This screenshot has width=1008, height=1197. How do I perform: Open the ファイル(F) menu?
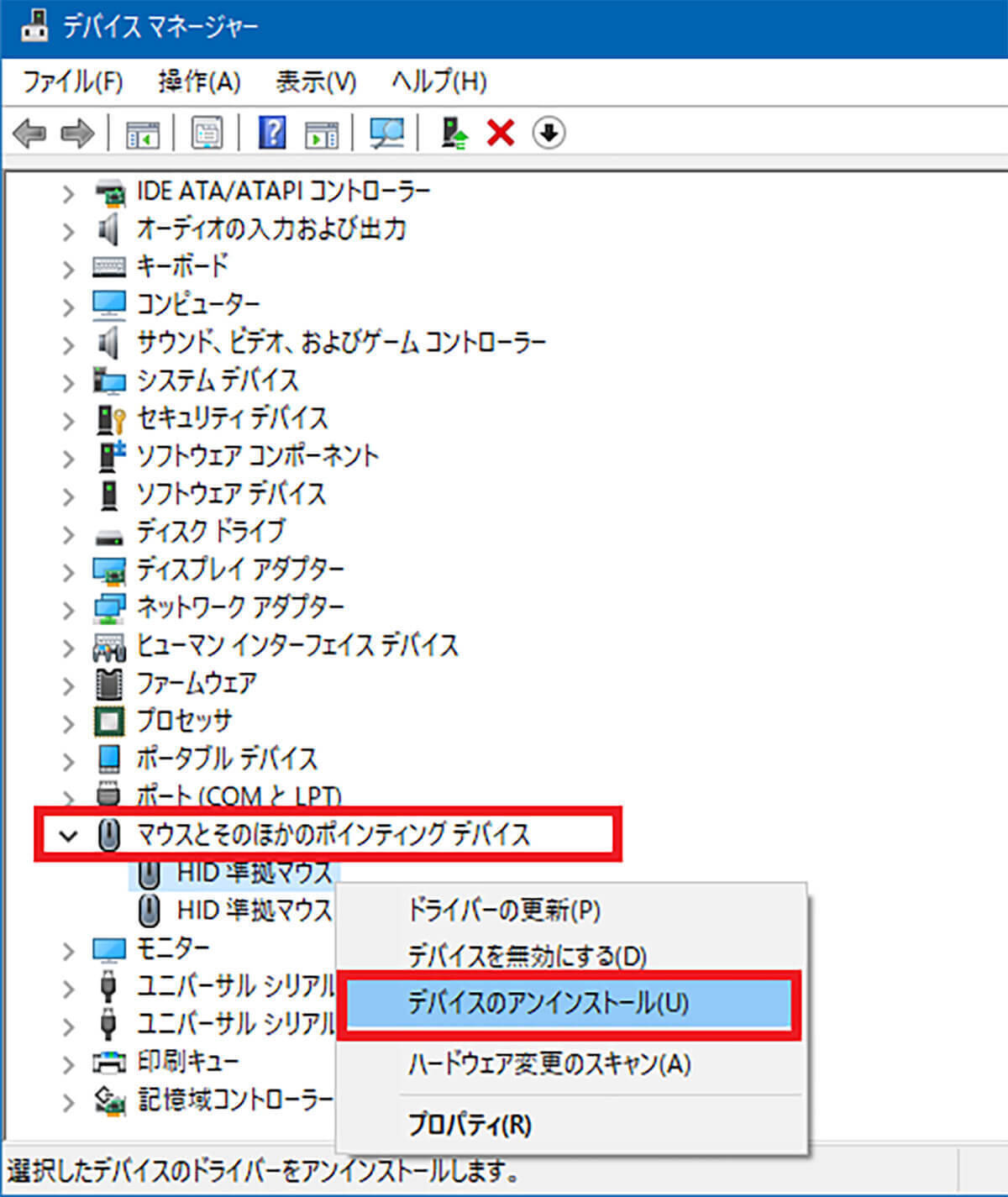(72, 81)
